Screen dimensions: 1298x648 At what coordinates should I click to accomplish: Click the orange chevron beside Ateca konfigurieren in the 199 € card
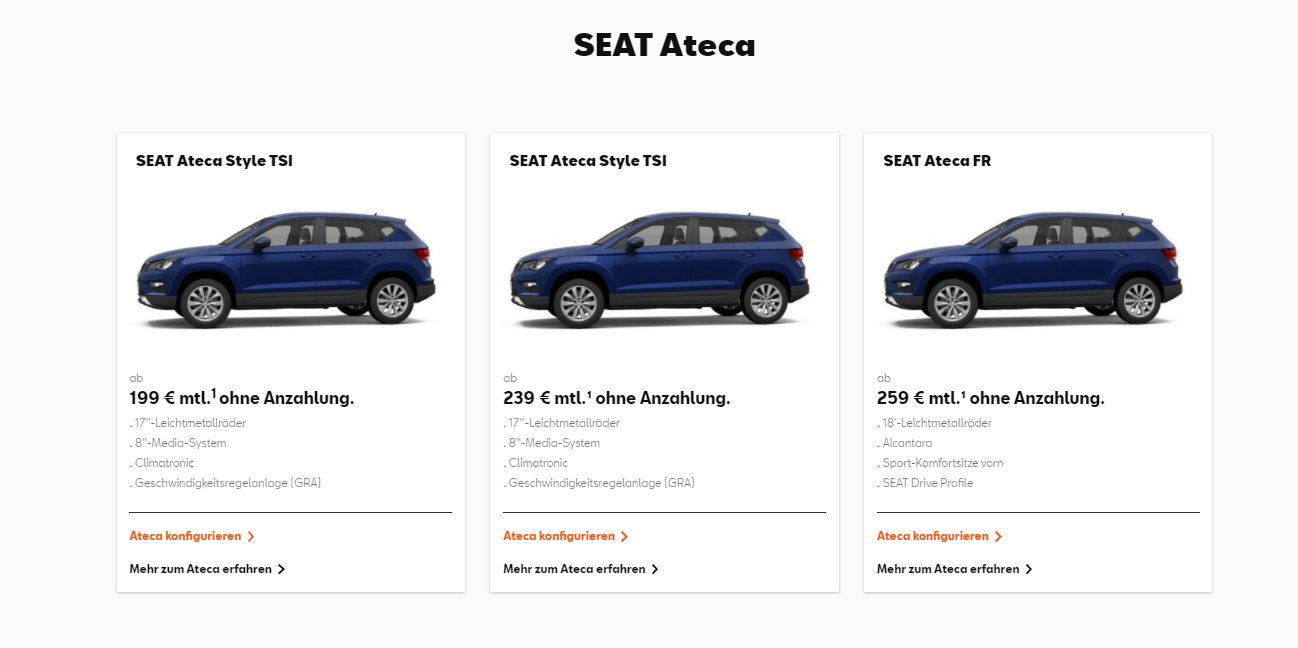tap(251, 537)
